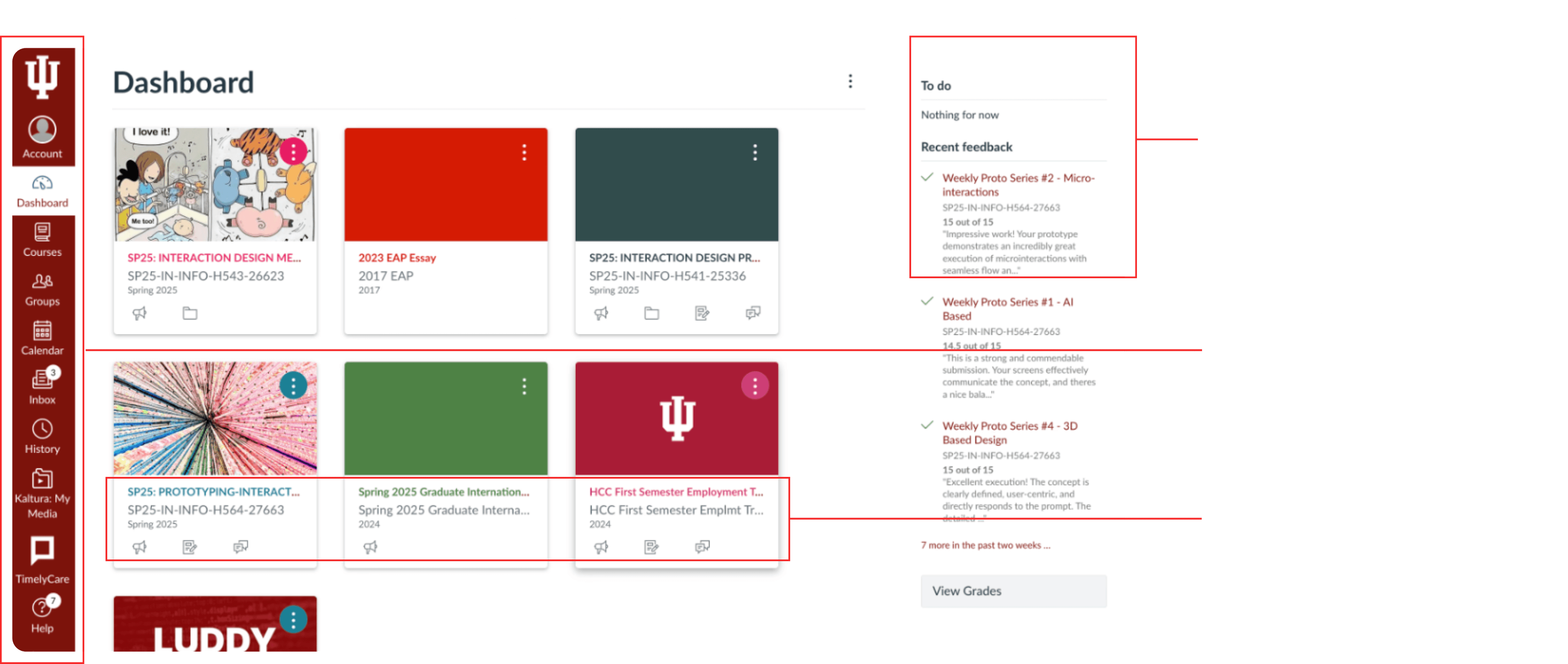Viewport: 1568px width, 664px height.
Task: Show 7 more in past two weeks
Action: [985, 545]
